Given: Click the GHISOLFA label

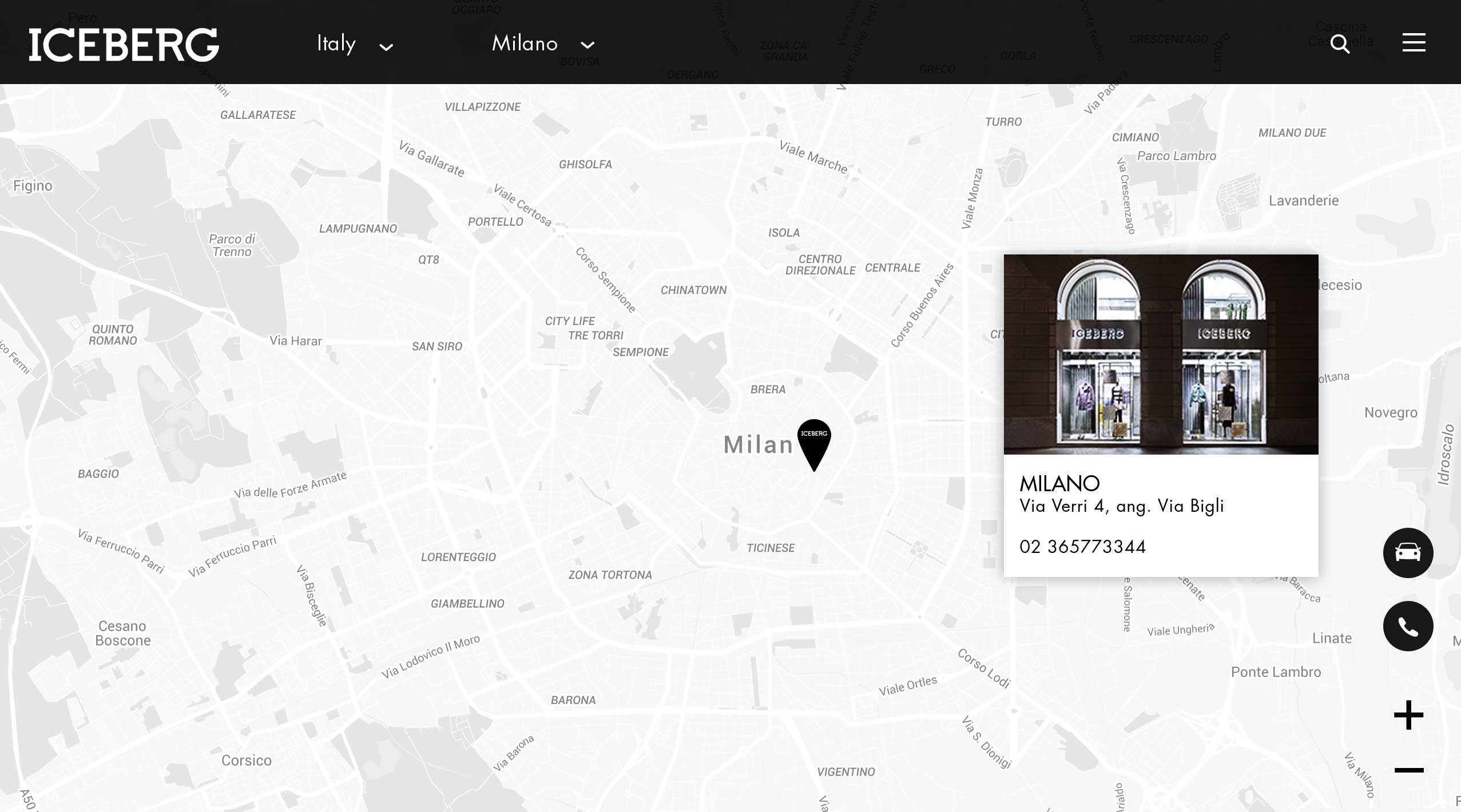Looking at the screenshot, I should tap(585, 164).
